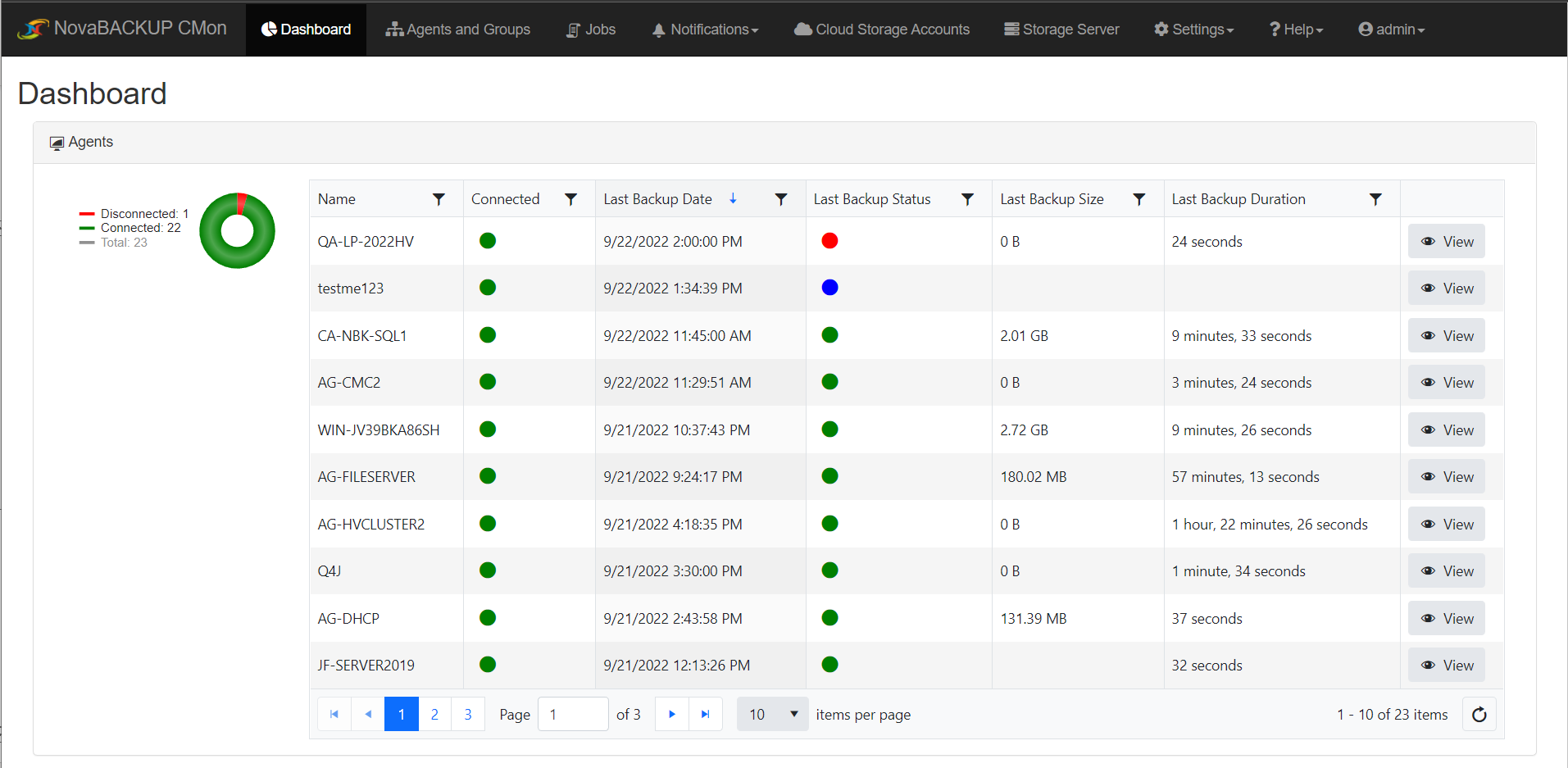Image resolution: width=1568 pixels, height=768 pixels.
Task: Sort by Connected column header
Action: click(x=505, y=199)
